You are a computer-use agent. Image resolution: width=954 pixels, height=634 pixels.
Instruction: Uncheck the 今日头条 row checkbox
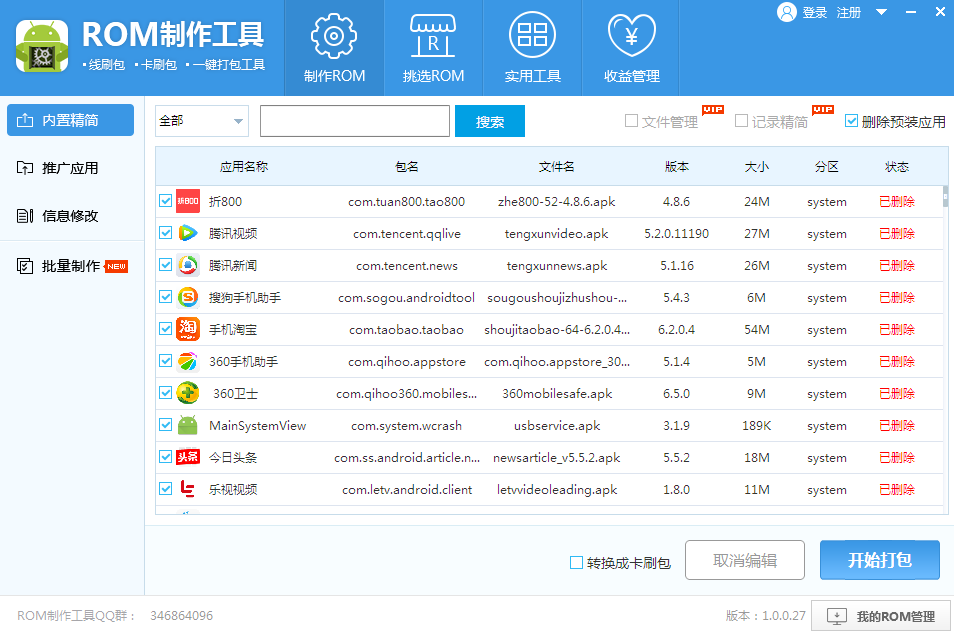[165, 456]
